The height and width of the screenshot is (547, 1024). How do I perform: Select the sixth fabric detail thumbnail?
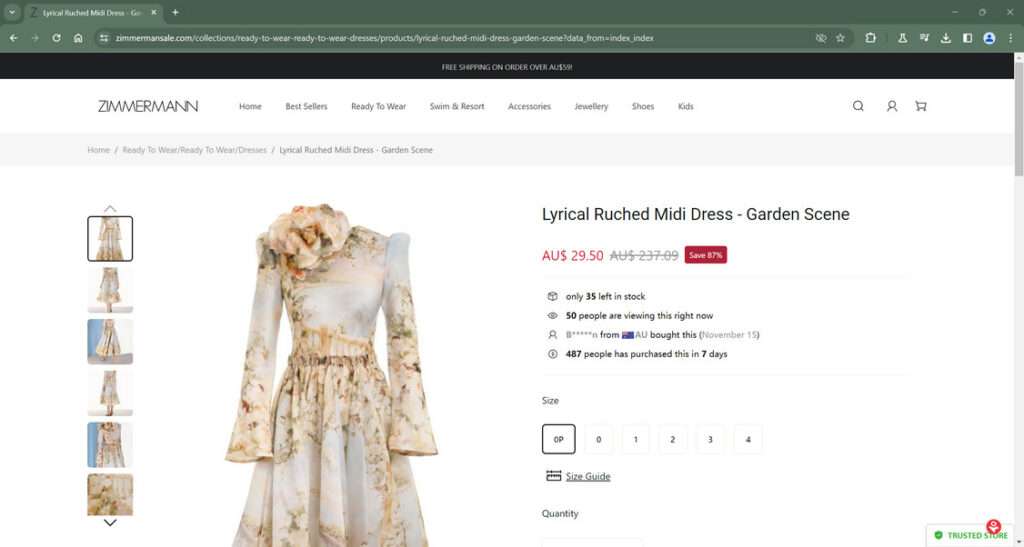(110, 495)
